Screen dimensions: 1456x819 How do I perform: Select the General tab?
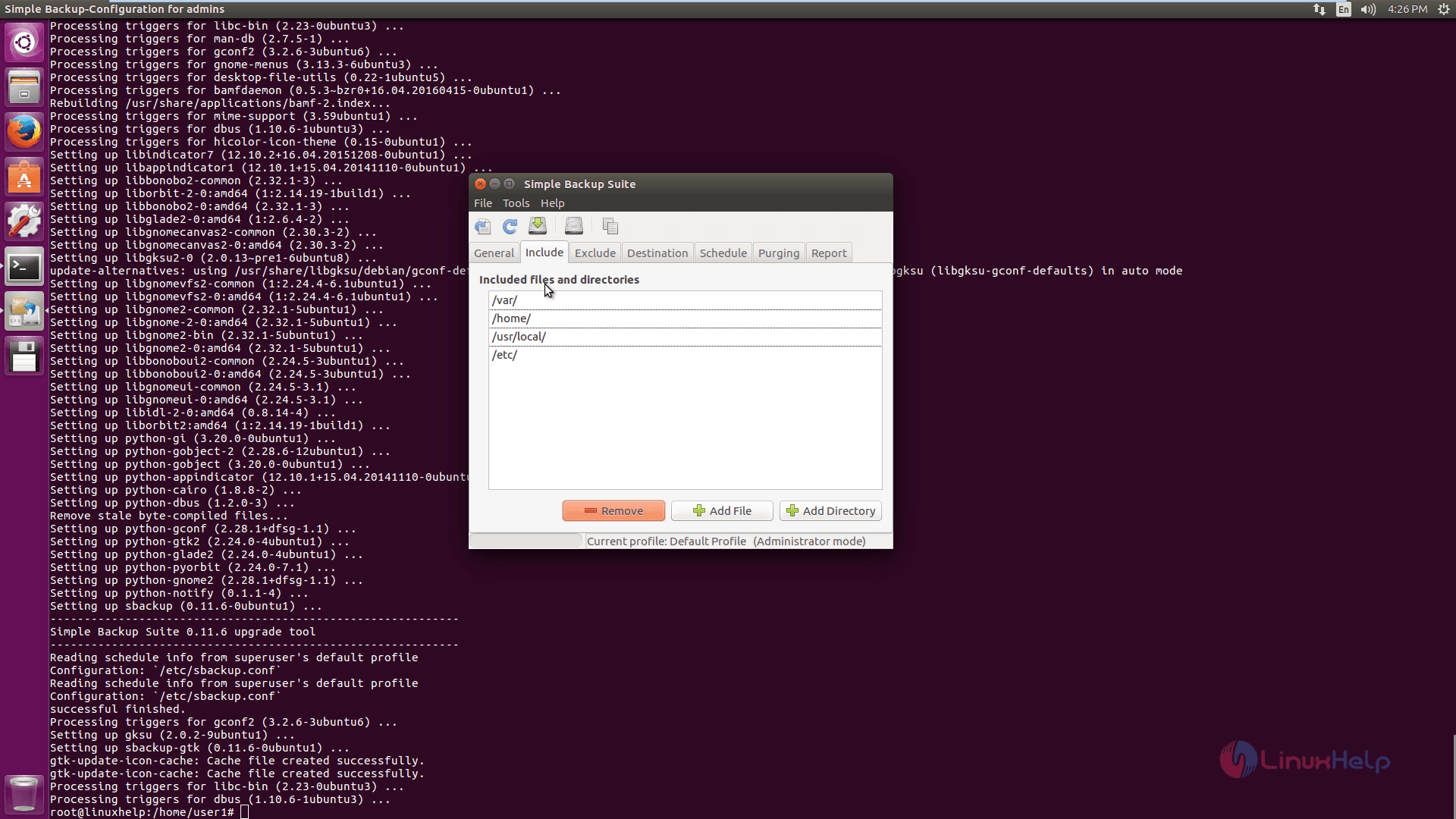tap(494, 252)
